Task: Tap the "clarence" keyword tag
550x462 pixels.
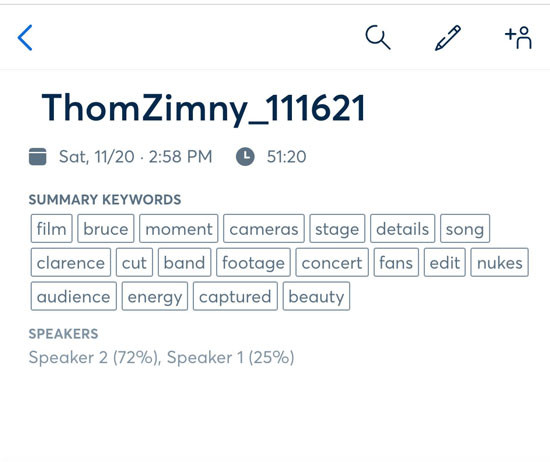Action: [x=71, y=262]
